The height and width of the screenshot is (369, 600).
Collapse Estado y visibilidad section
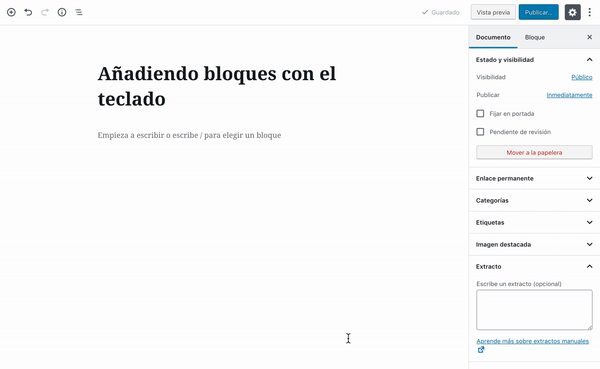pos(534,60)
